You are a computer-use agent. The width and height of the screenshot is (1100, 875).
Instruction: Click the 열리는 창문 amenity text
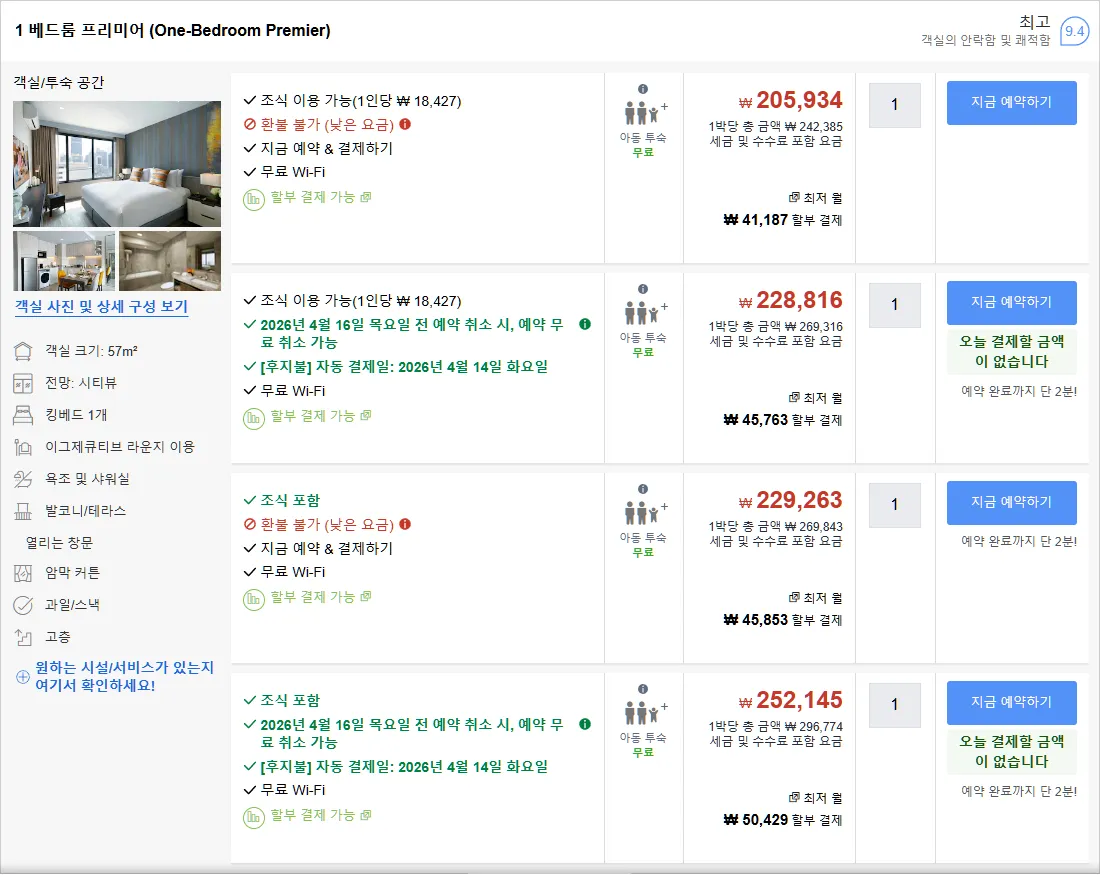tap(60, 543)
